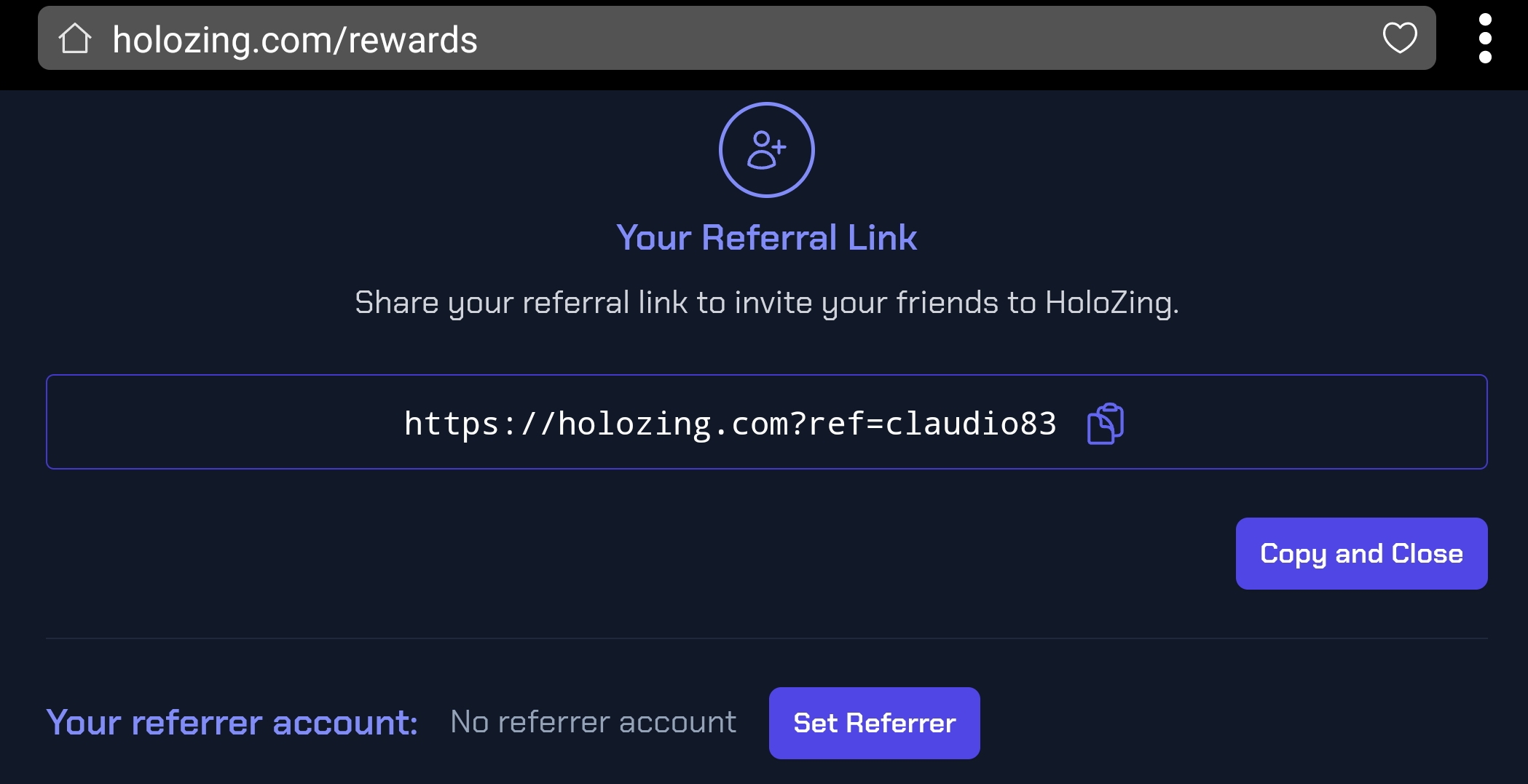
Task: Click the word rewards in the URL
Action: (x=412, y=40)
